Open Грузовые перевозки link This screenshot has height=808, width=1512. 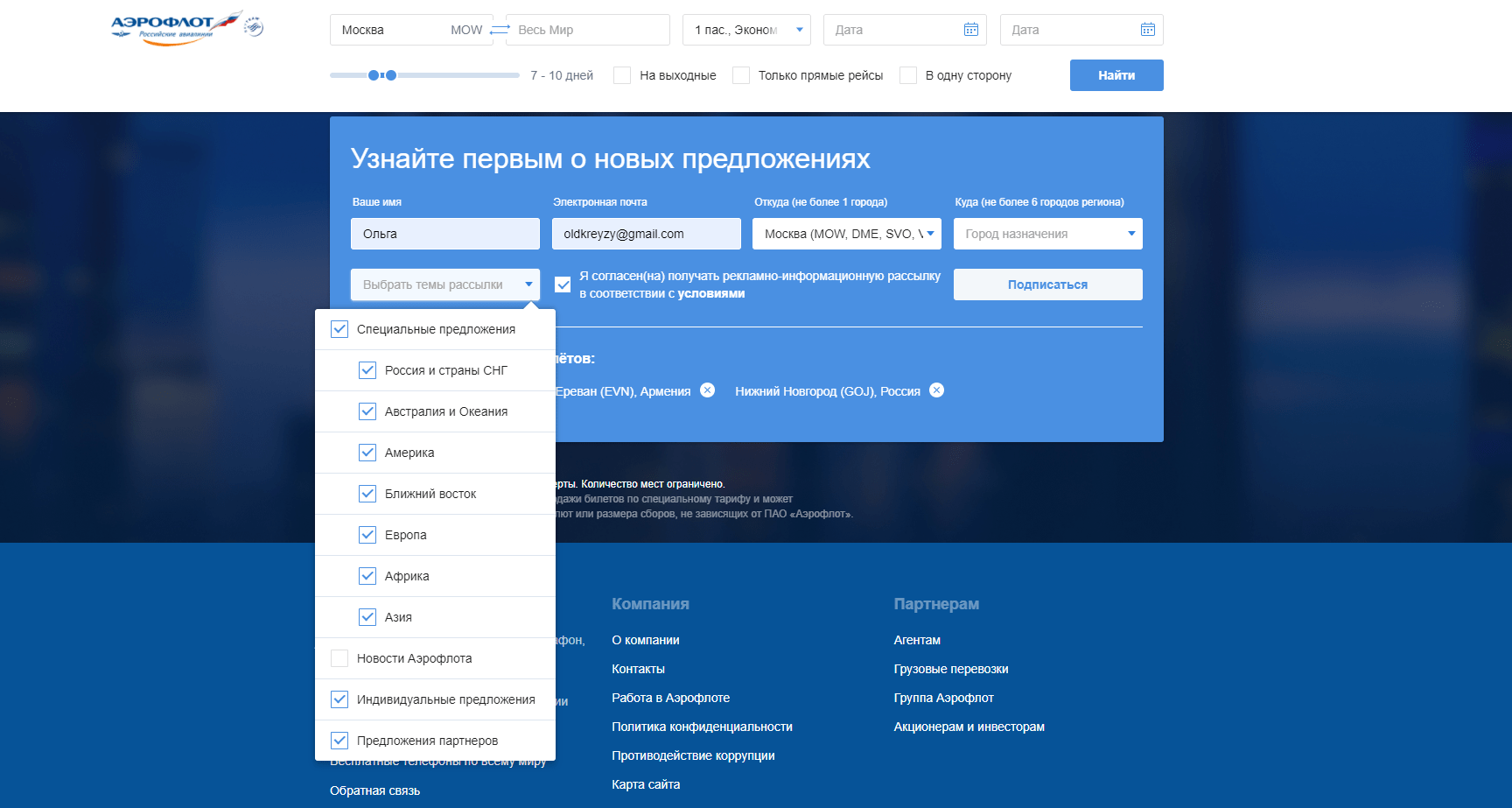(951, 669)
